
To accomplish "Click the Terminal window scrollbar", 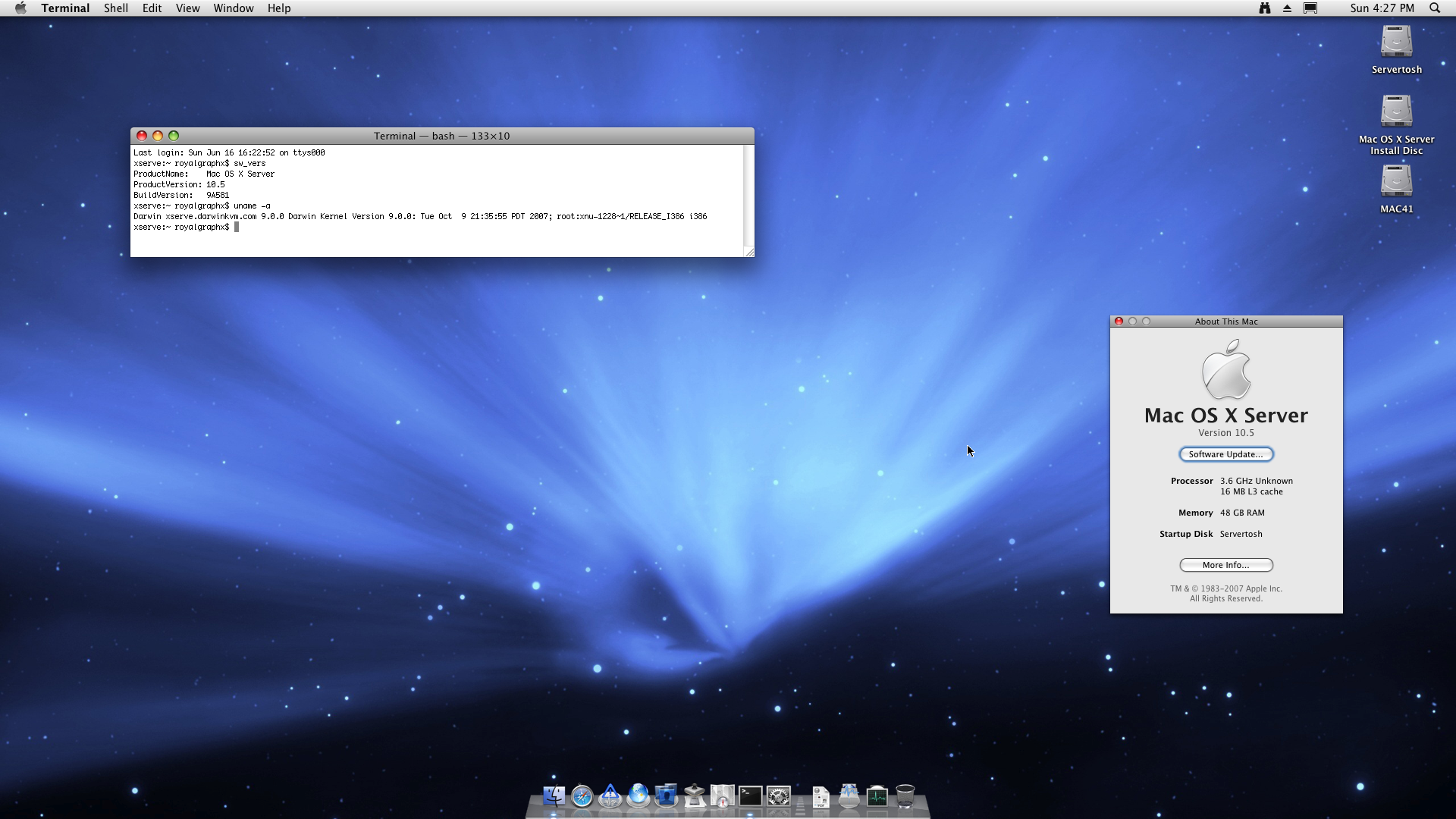I will point(748,196).
